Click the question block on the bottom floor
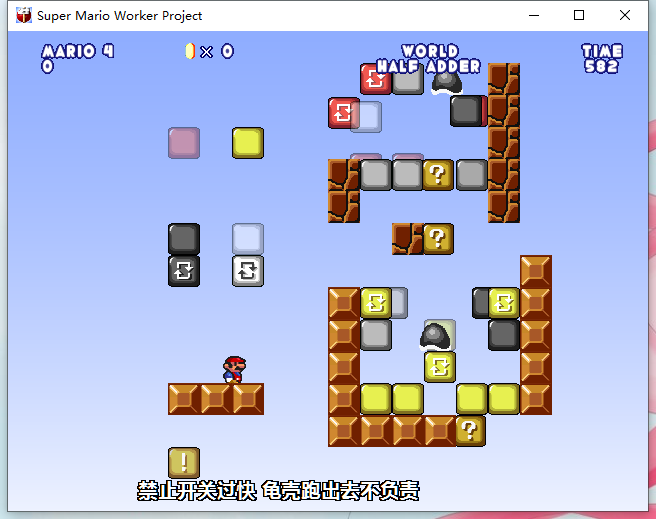This screenshot has height=519, width=656. 470,431
